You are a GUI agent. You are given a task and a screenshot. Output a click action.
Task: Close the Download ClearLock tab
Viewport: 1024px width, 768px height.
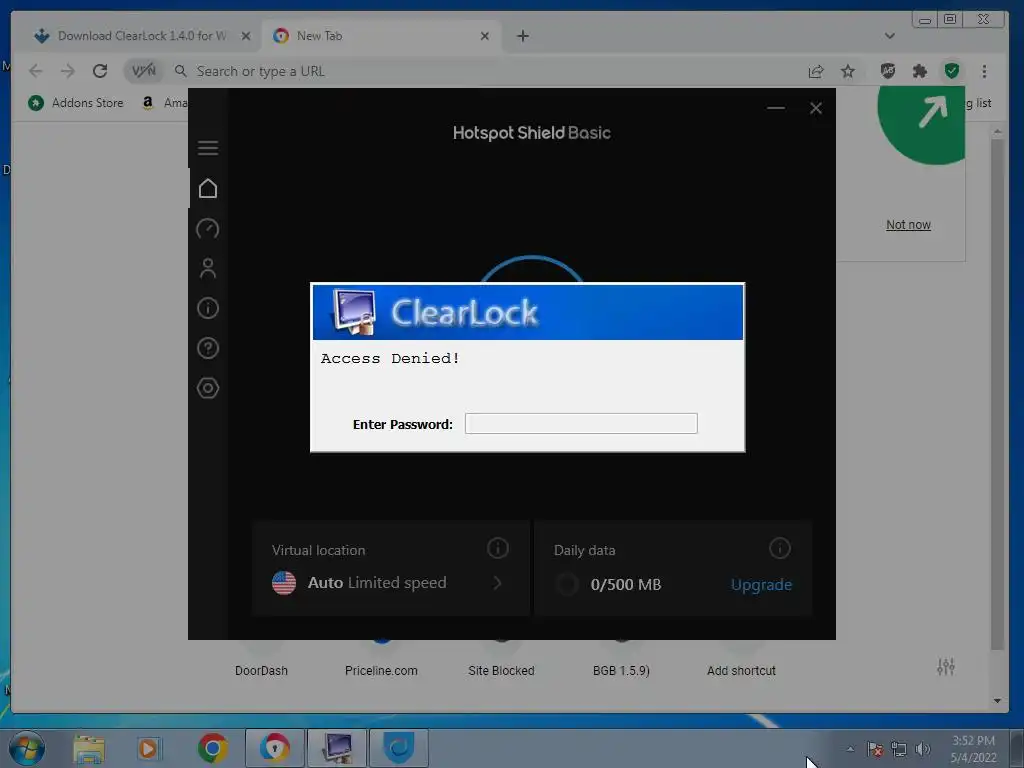click(x=246, y=36)
